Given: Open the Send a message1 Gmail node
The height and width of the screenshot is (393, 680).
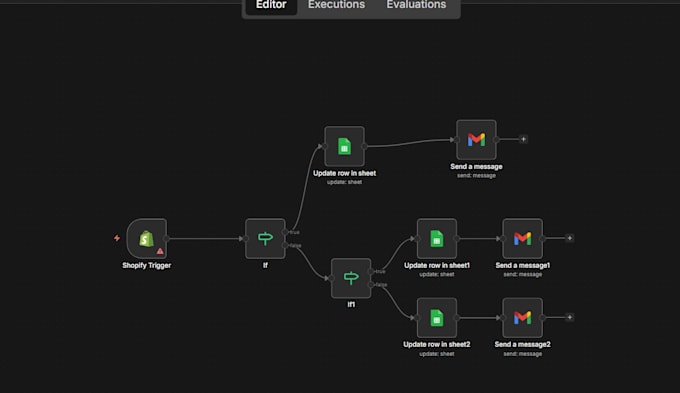Looking at the screenshot, I should coord(523,238).
